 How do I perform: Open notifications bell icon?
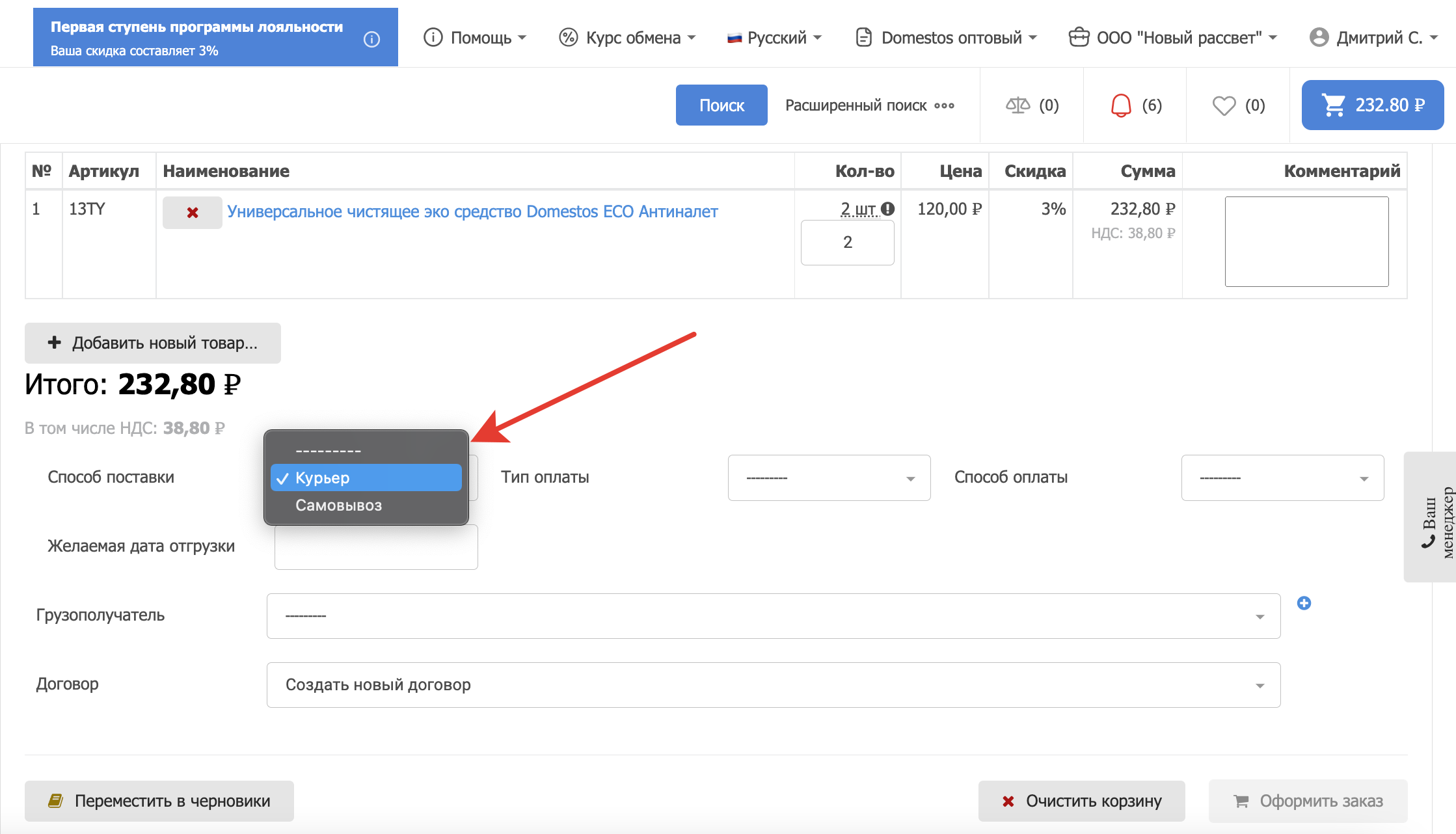[x=1121, y=105]
